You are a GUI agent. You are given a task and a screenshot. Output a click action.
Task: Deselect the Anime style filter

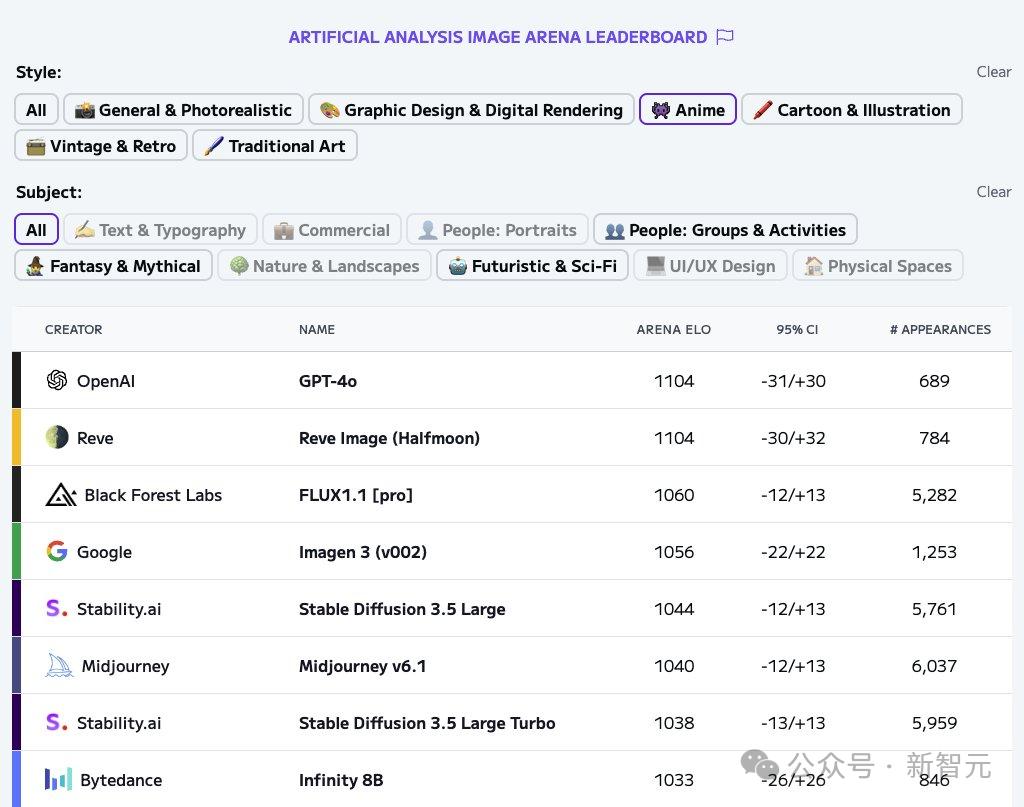[x=688, y=110]
